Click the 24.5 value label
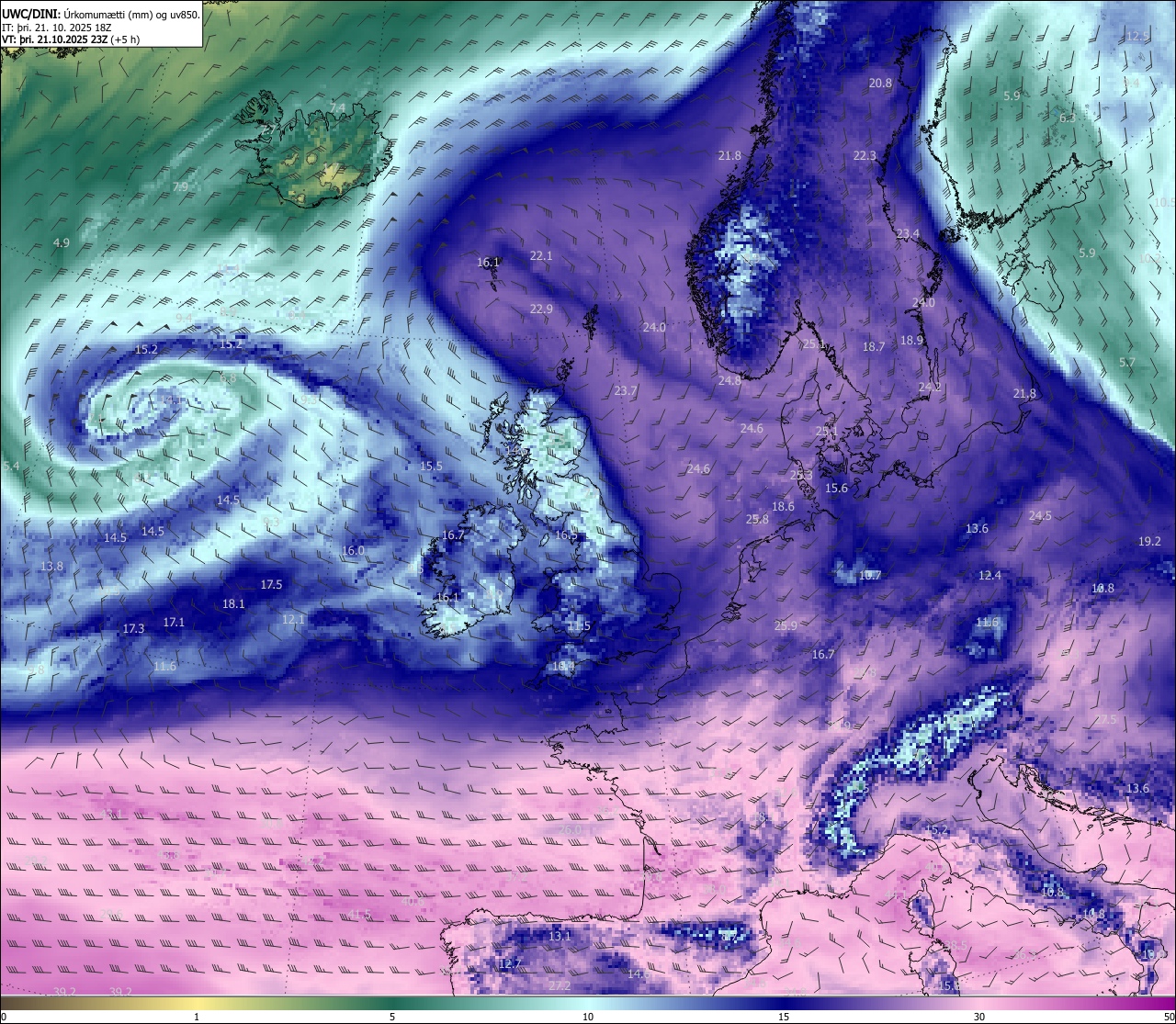Image resolution: width=1176 pixels, height=1024 pixels. [1040, 516]
